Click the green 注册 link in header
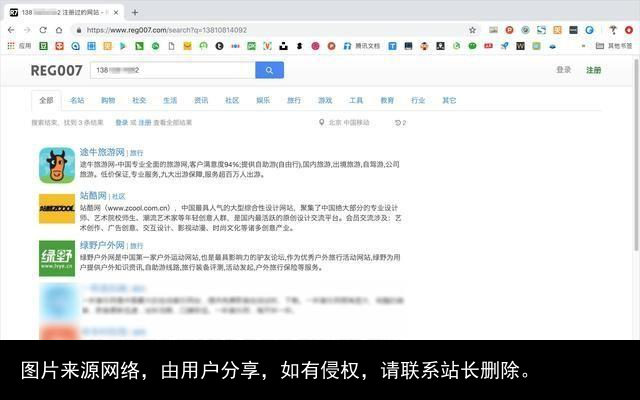The width and height of the screenshot is (640, 400). pyautogui.click(x=593, y=70)
